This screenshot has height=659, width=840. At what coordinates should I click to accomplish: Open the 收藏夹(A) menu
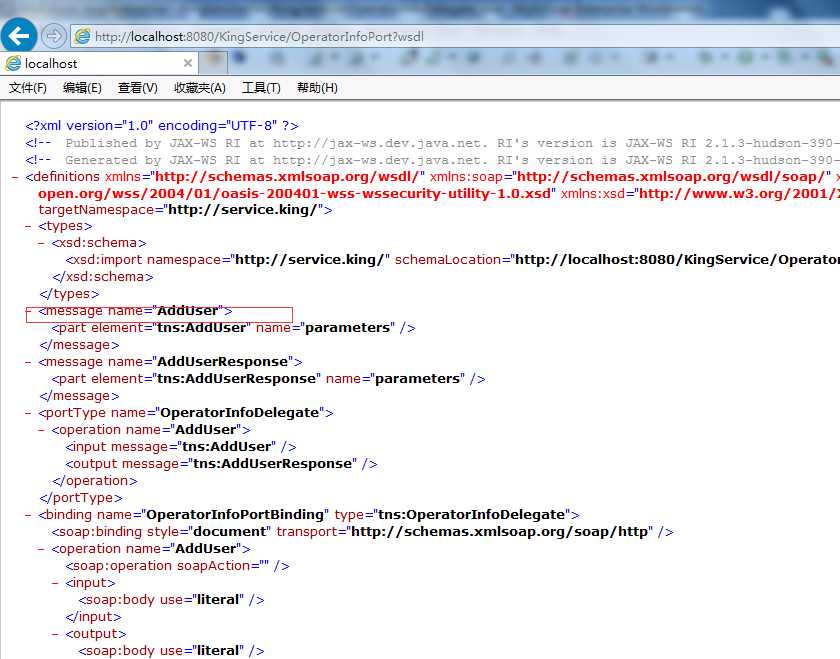(x=200, y=87)
